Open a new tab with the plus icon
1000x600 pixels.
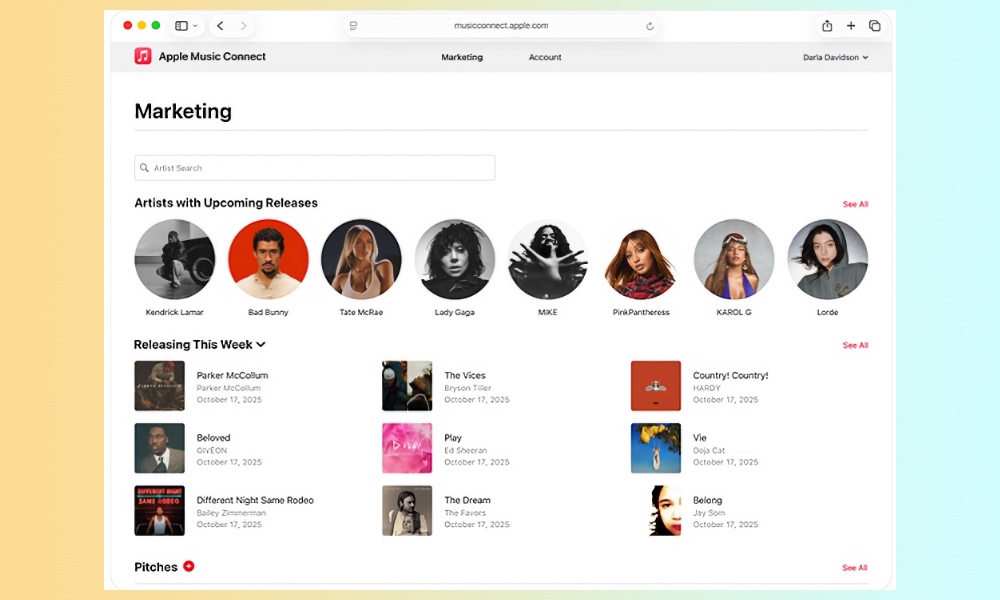coord(851,25)
